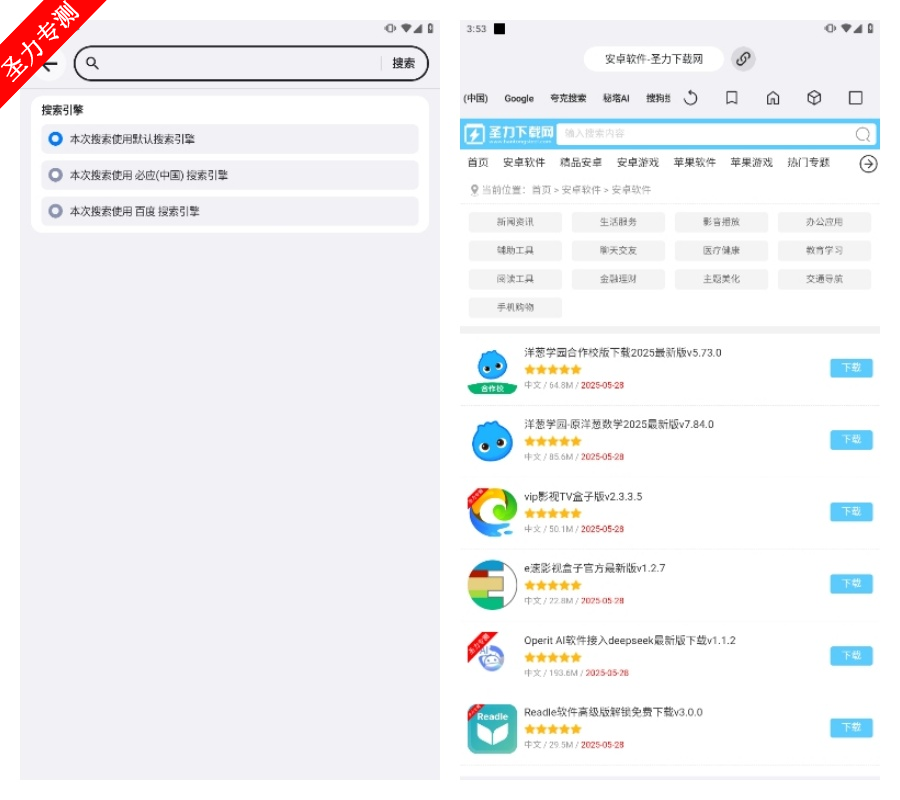
Task: Choose the 交通导航 category
Action: point(824,279)
